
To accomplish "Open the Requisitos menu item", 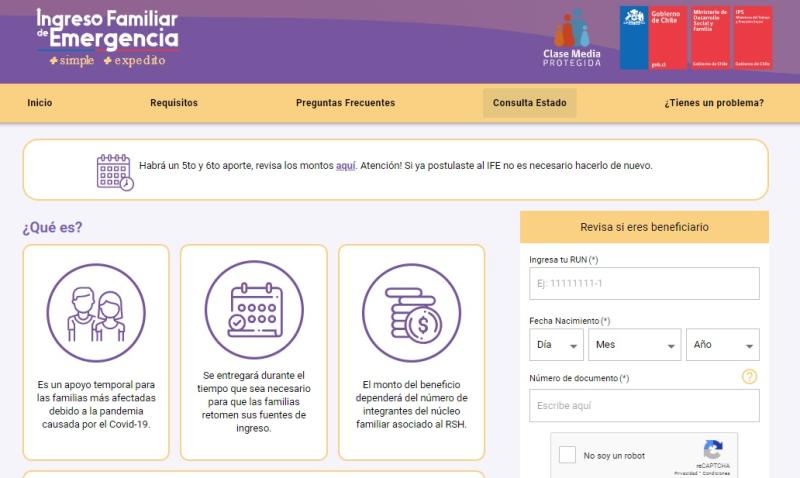I will coord(174,103).
